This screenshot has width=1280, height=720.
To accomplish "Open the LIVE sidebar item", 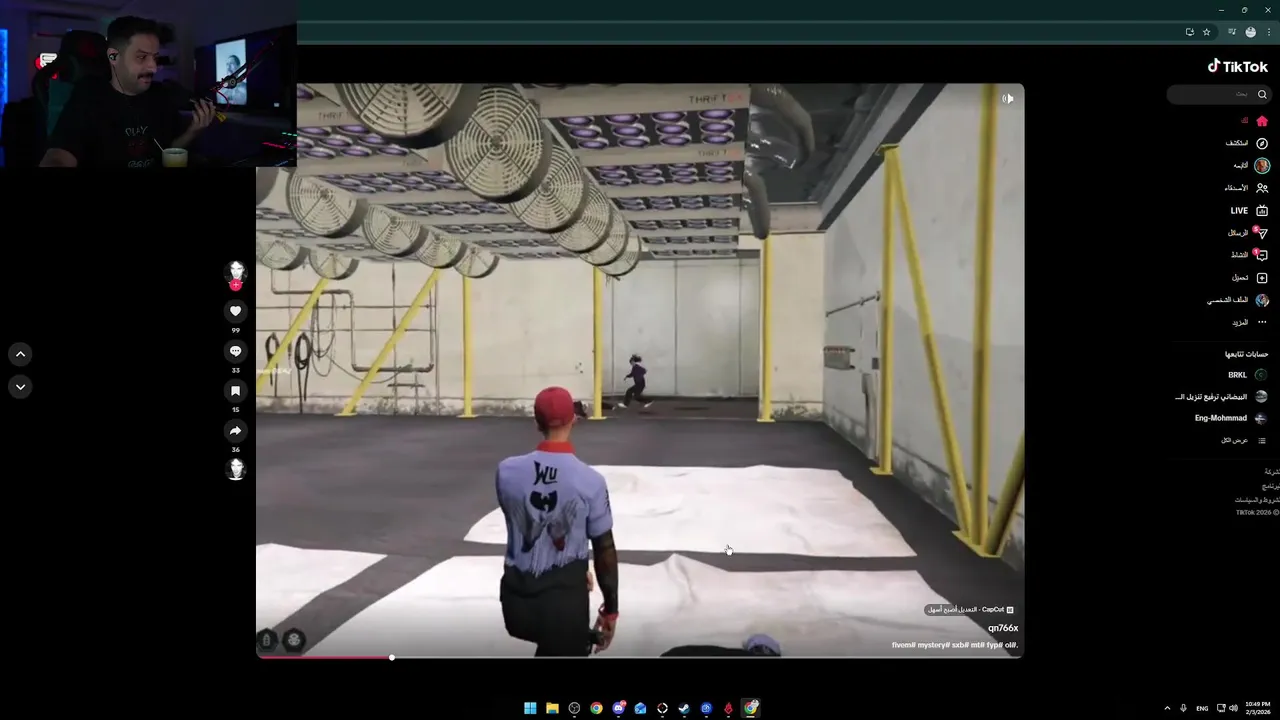I will click(1250, 211).
